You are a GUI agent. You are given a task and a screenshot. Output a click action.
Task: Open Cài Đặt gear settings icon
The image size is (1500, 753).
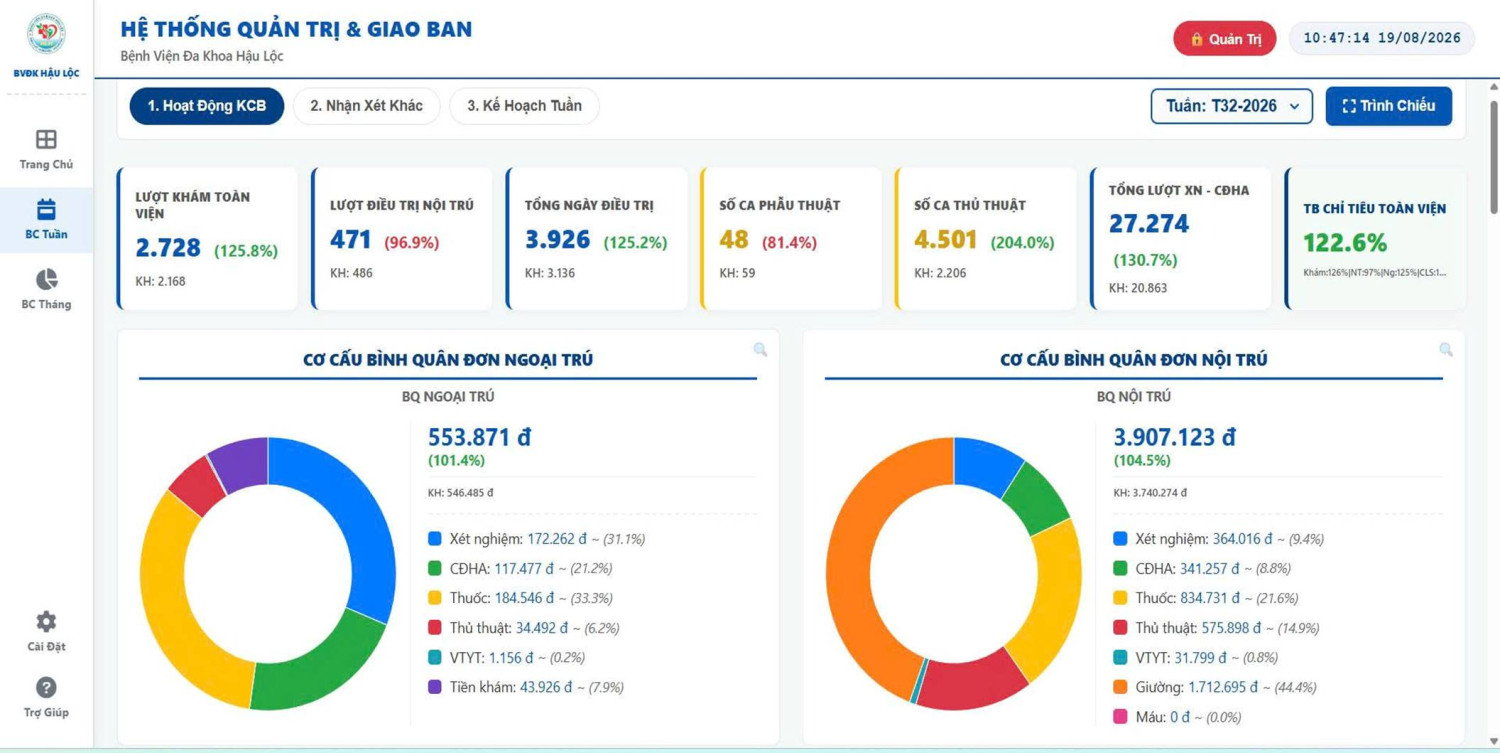[x=46, y=621]
